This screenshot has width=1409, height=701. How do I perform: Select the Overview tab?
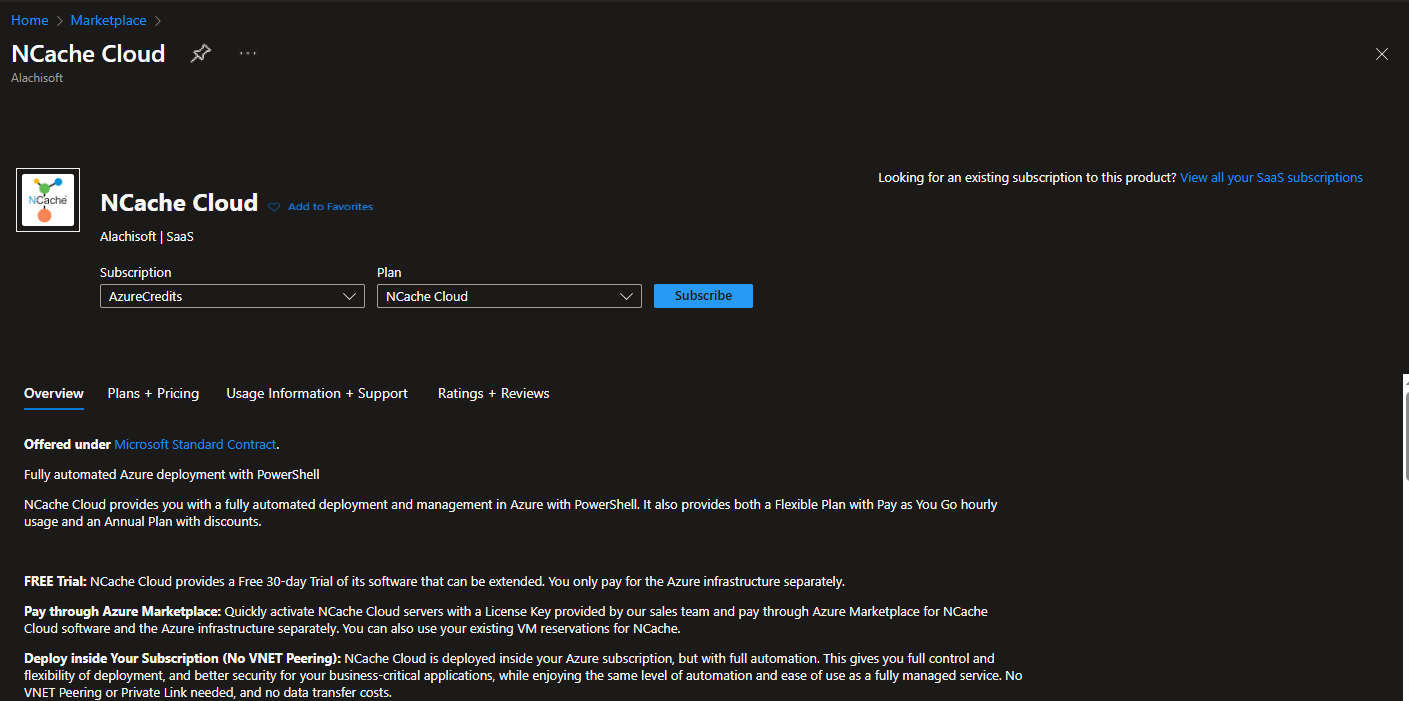coord(54,393)
